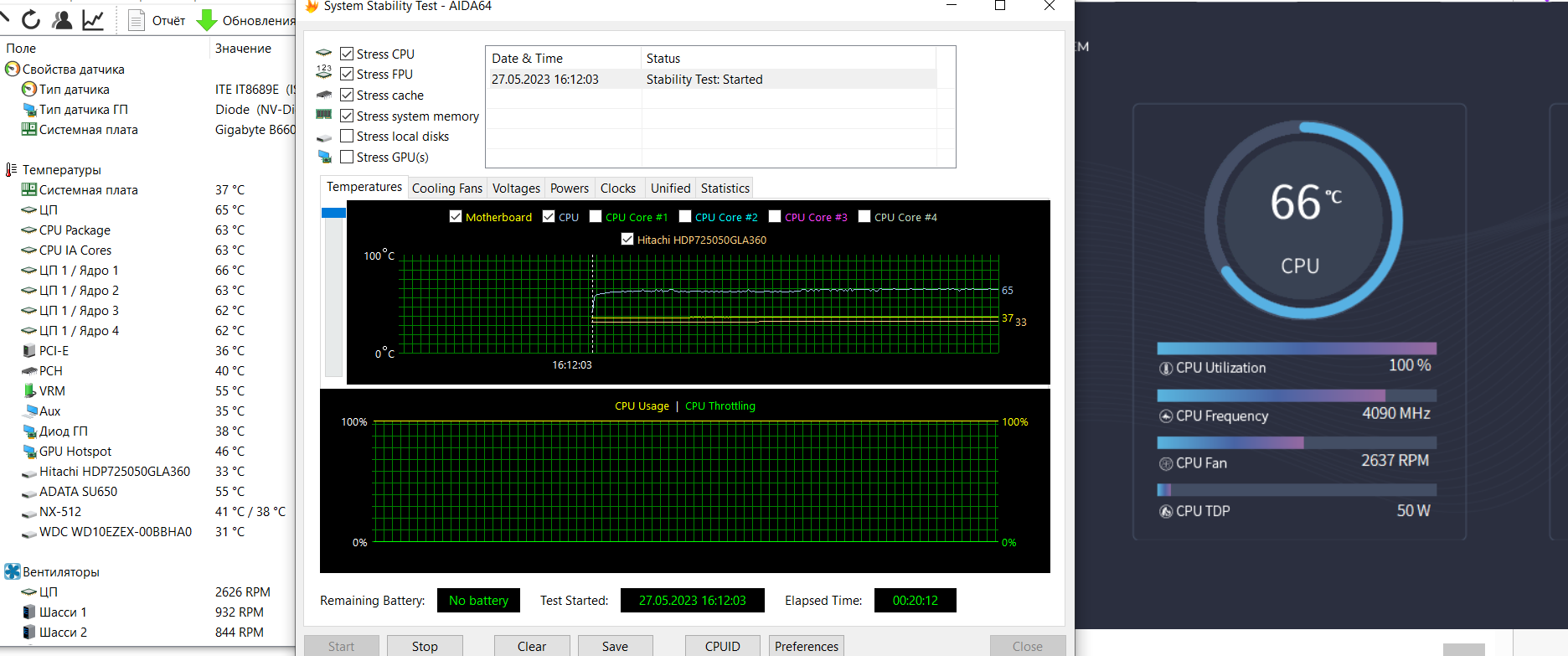The height and width of the screenshot is (656, 1568).
Task: Click the Clear button
Action: 532,646
